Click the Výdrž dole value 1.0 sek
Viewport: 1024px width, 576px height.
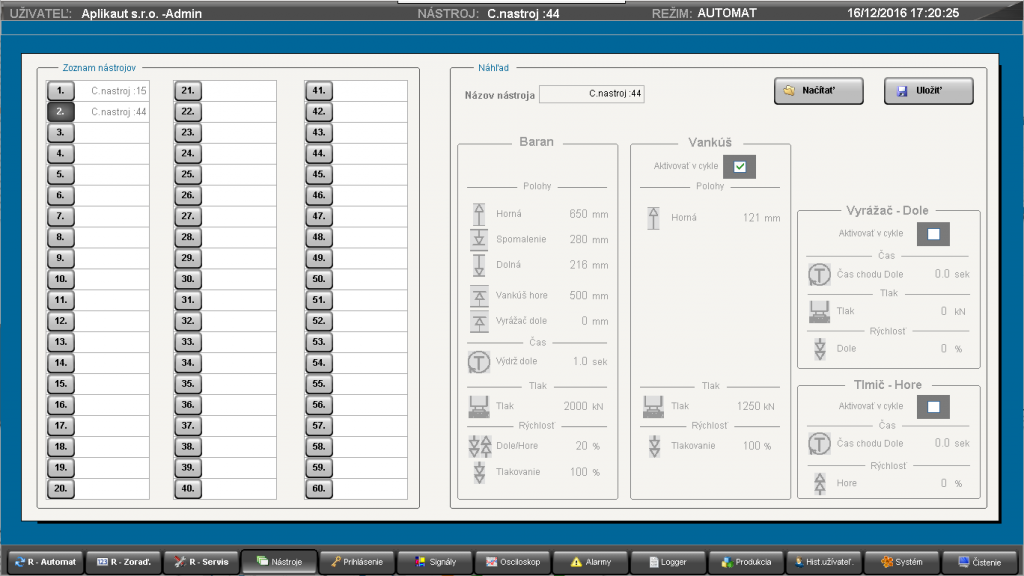click(x=590, y=362)
